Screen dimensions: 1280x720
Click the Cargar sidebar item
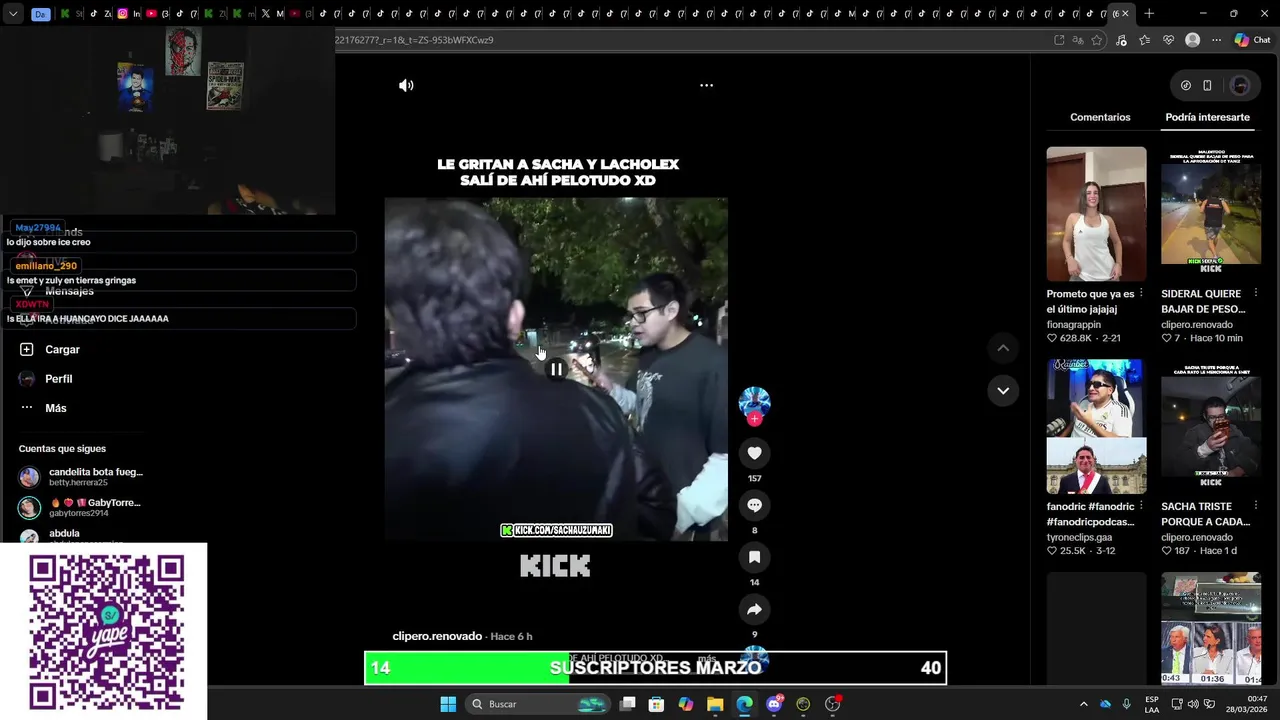point(50,350)
